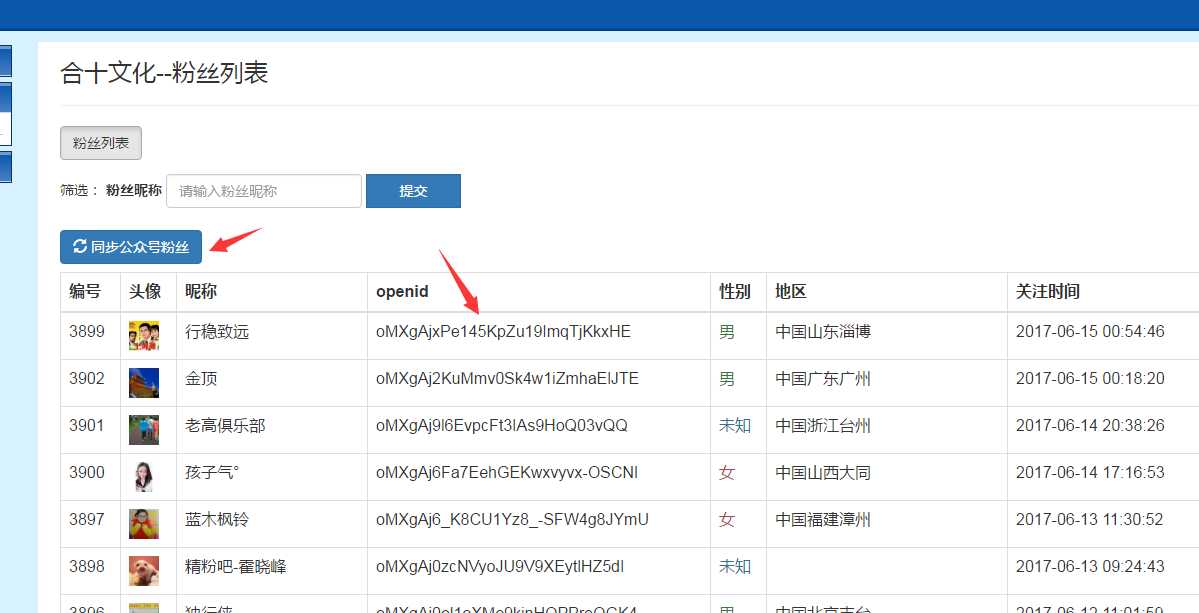Click ID number 3900
Screen dimensions: 1199x613
87,472
